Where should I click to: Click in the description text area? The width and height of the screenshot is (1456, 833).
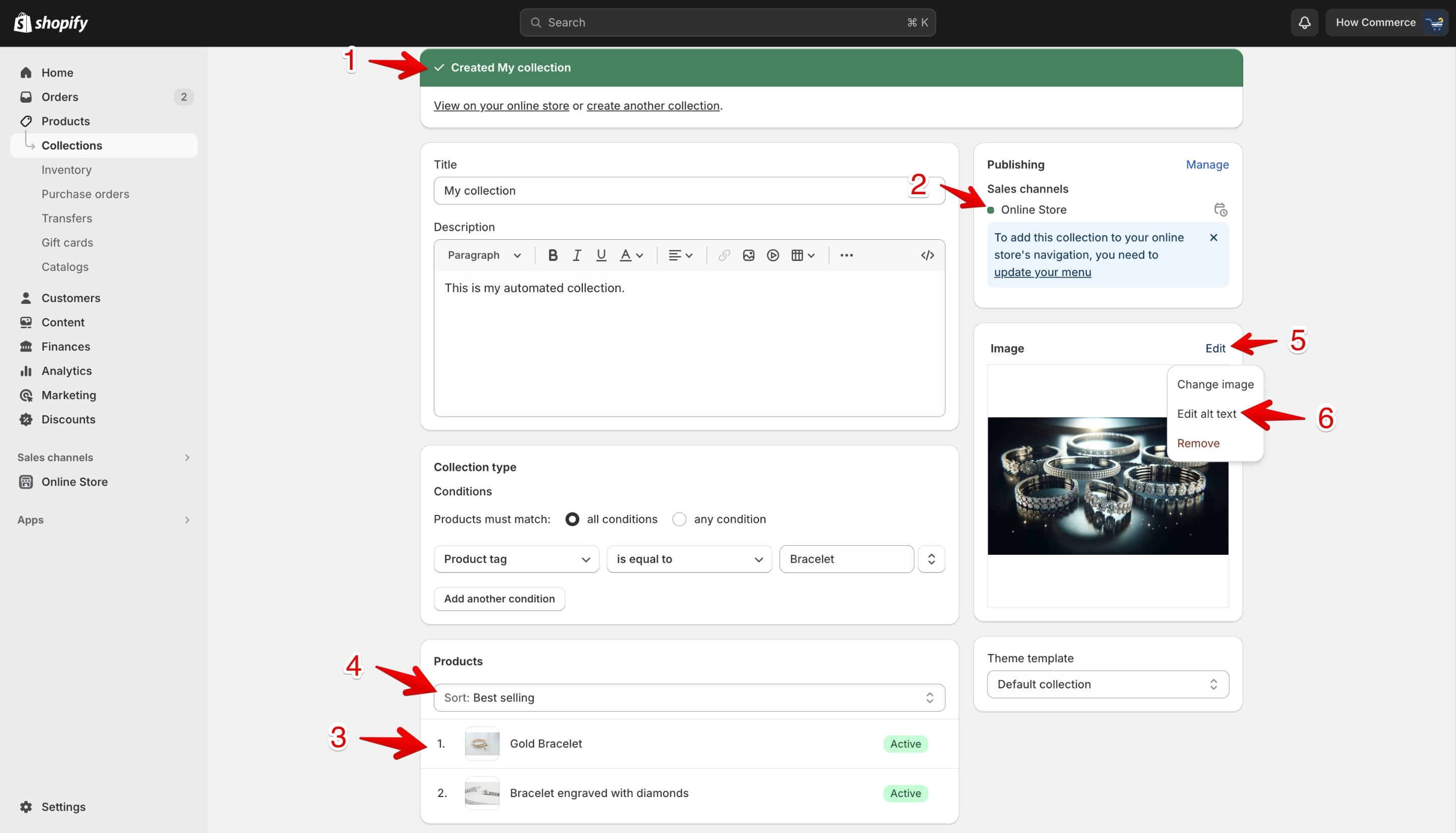(x=689, y=343)
